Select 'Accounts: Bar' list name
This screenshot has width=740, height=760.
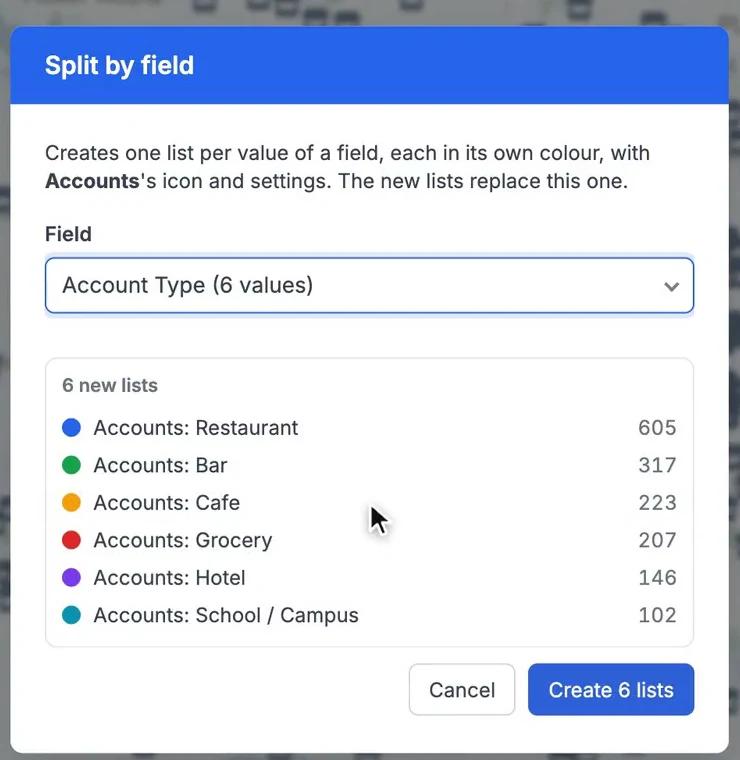tap(160, 465)
